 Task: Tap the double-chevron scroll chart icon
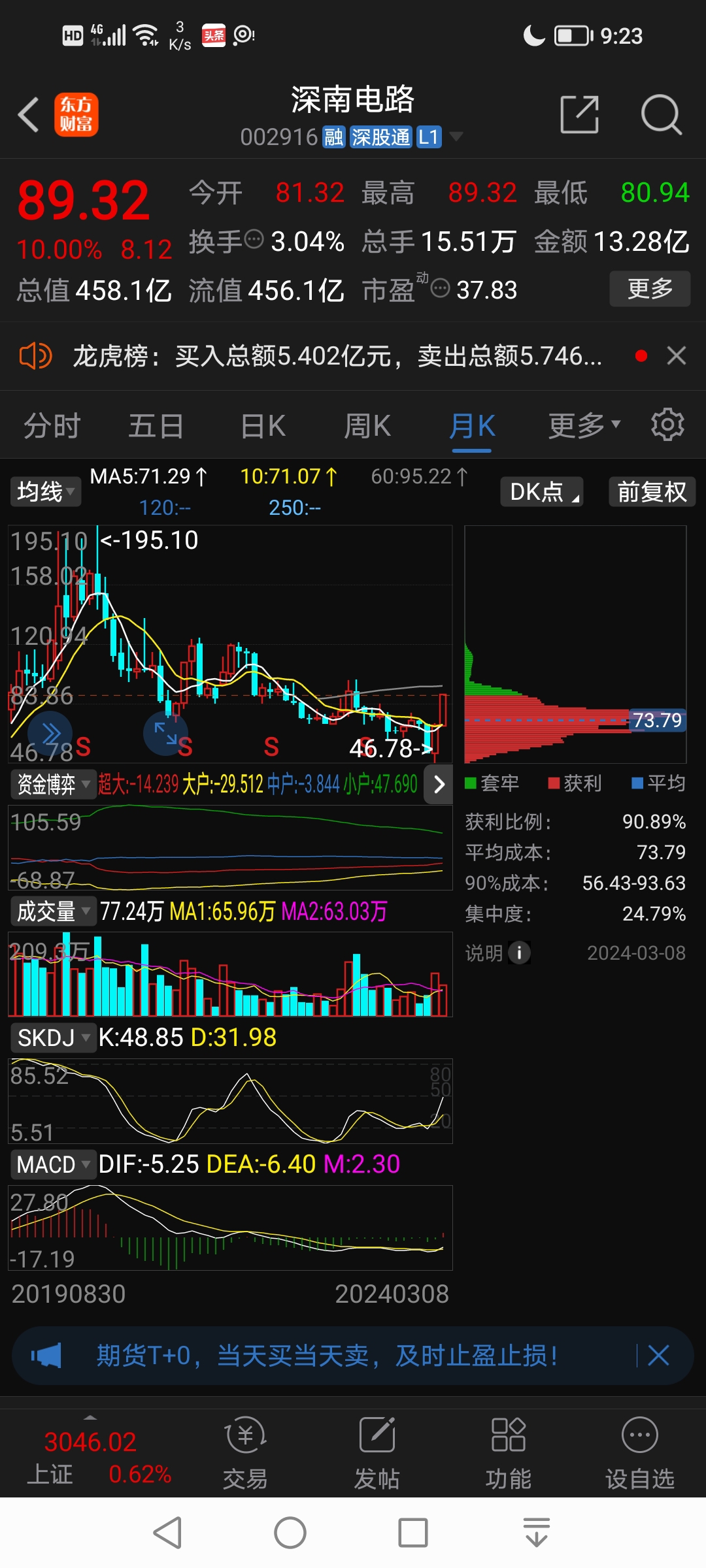pyautogui.click(x=50, y=734)
